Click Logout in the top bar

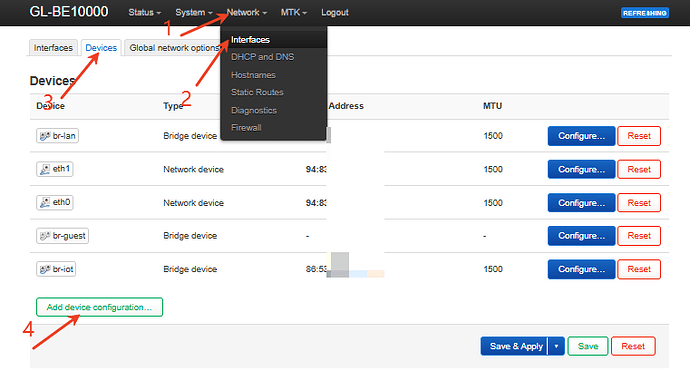pos(334,13)
